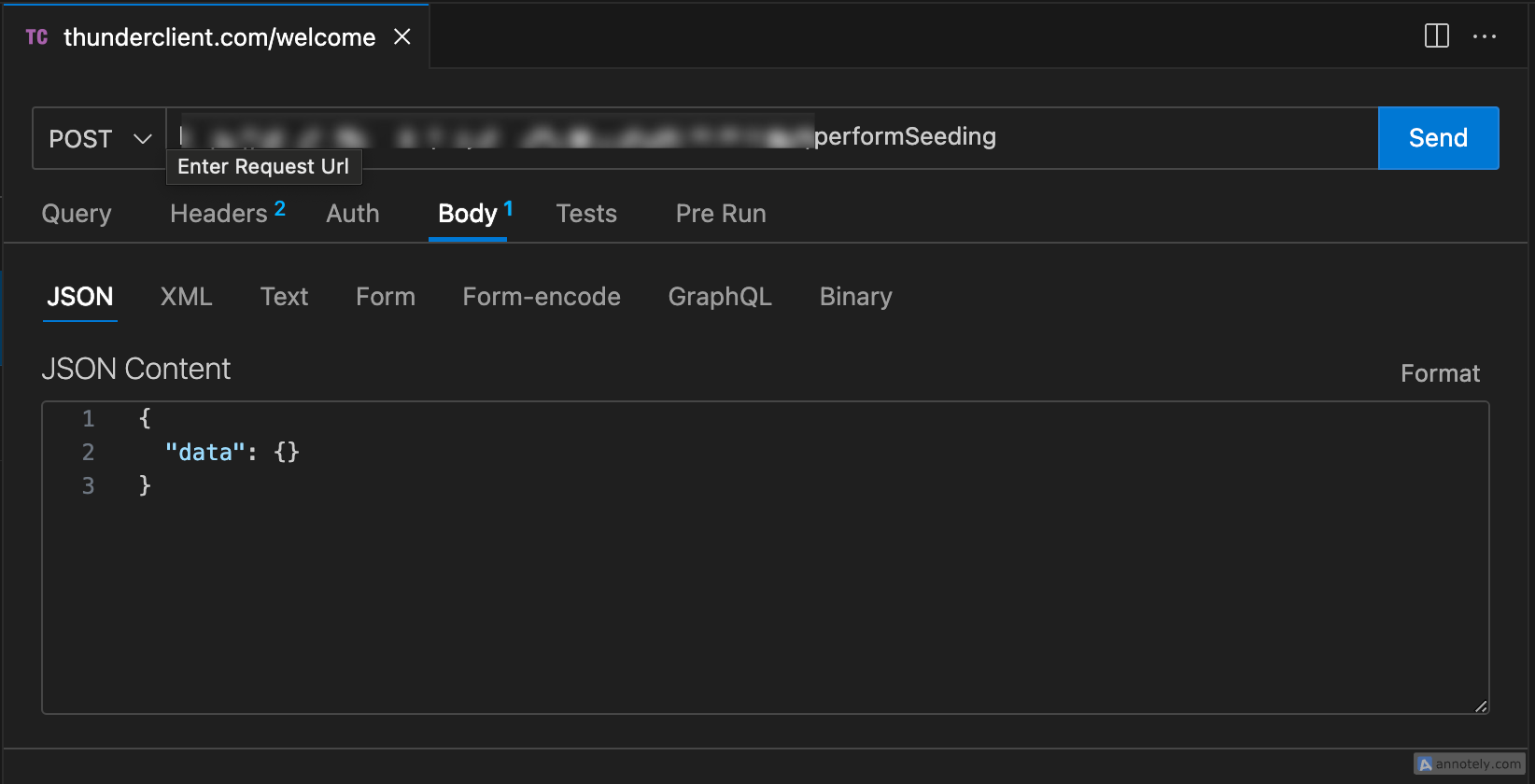Choose XML body type

(x=187, y=297)
